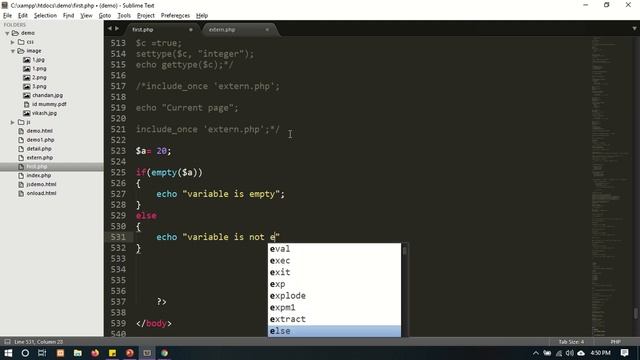640x360 pixels.
Task: Choose explode from autocomplete list
Action: coord(334,296)
